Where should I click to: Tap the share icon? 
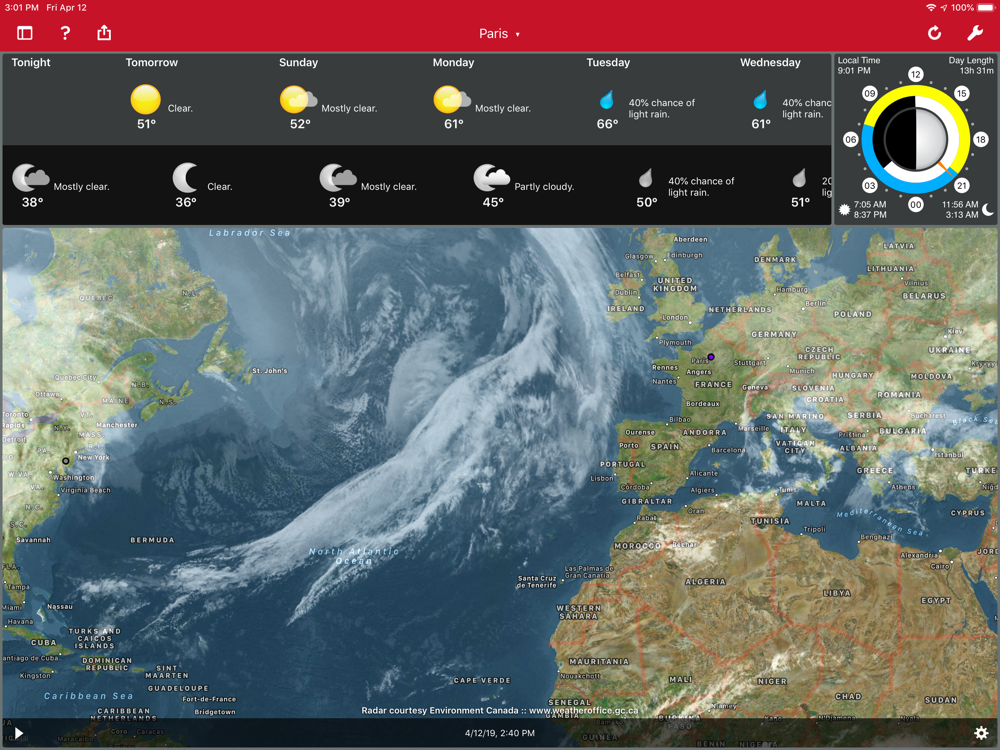tap(104, 33)
